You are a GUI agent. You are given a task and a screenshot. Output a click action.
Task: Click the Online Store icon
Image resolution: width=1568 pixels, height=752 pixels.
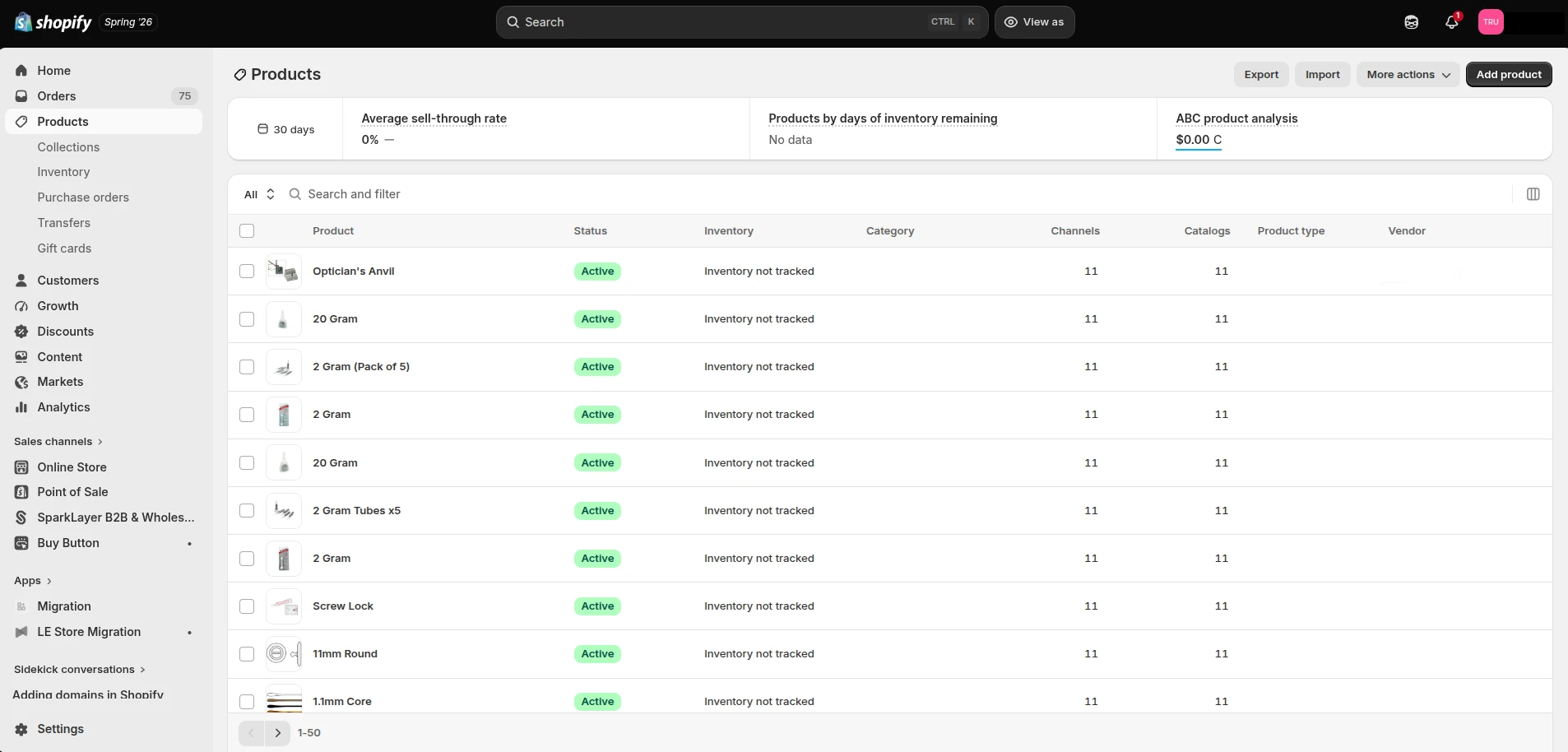click(x=21, y=467)
